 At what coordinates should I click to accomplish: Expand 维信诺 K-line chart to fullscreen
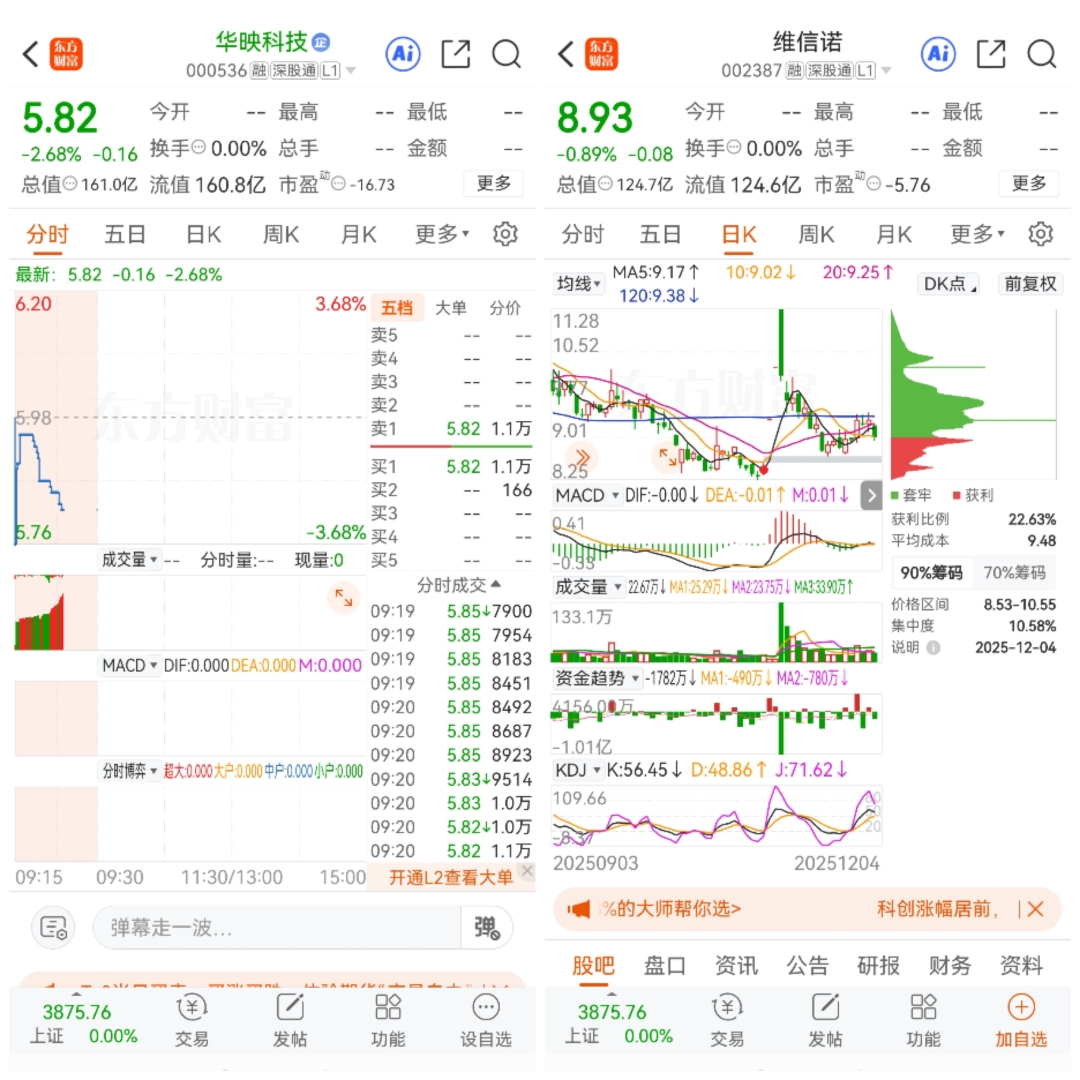(x=667, y=455)
